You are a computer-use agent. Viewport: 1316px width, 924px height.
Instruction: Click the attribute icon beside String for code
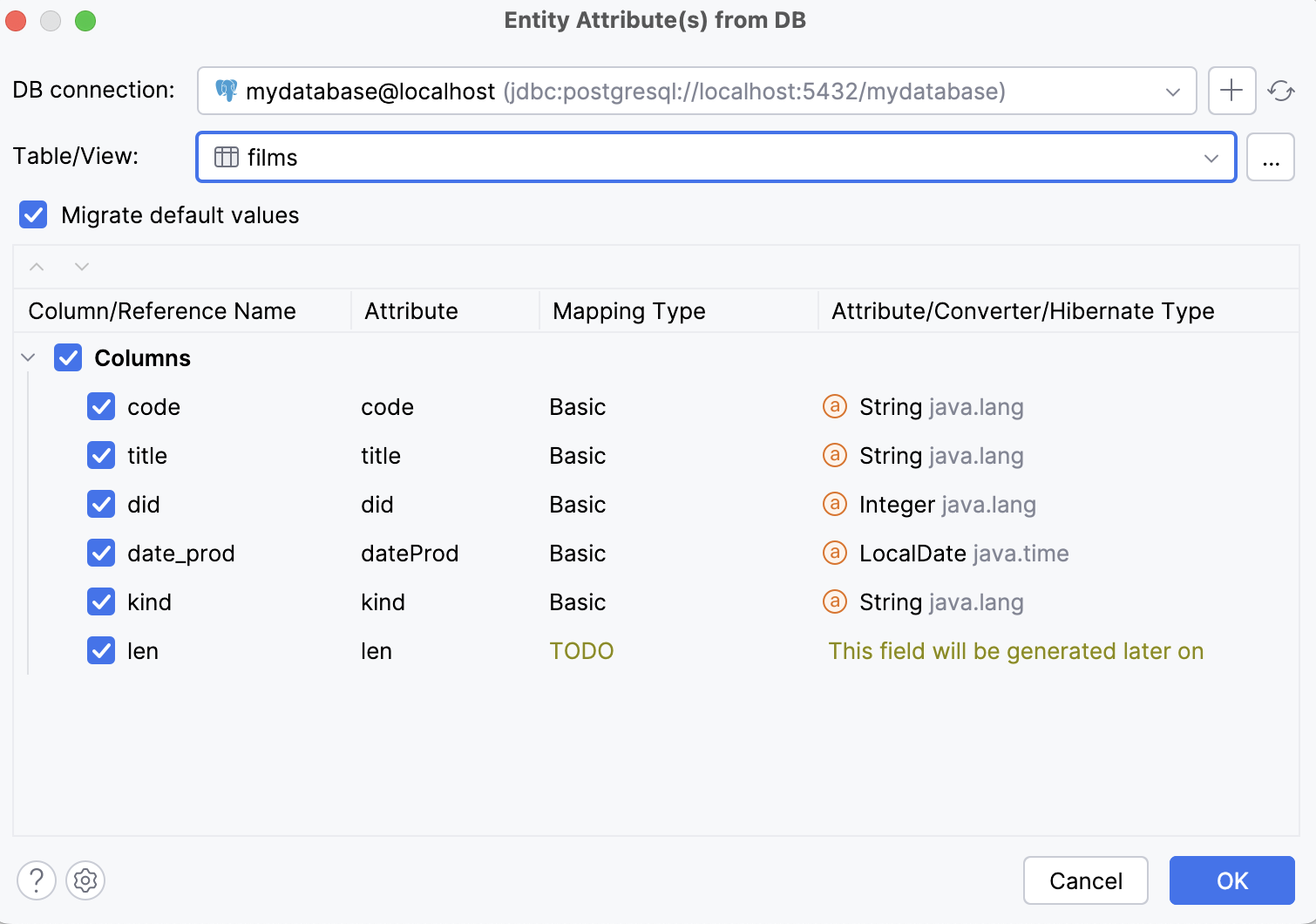[834, 406]
